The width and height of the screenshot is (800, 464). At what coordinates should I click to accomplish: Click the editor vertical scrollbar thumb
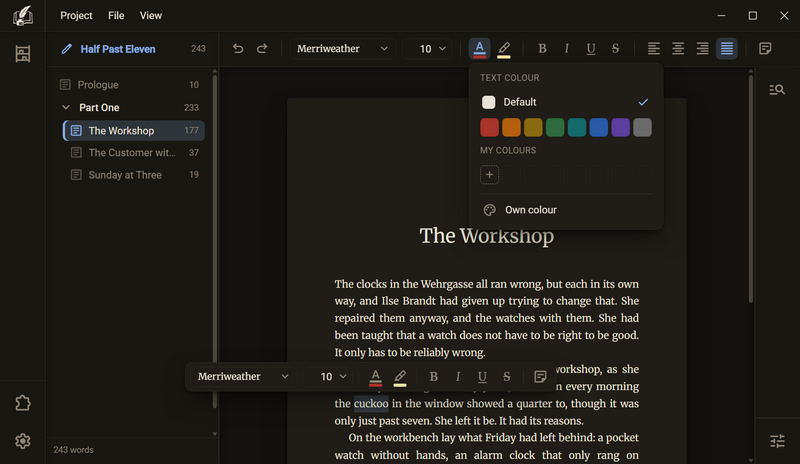point(751,189)
